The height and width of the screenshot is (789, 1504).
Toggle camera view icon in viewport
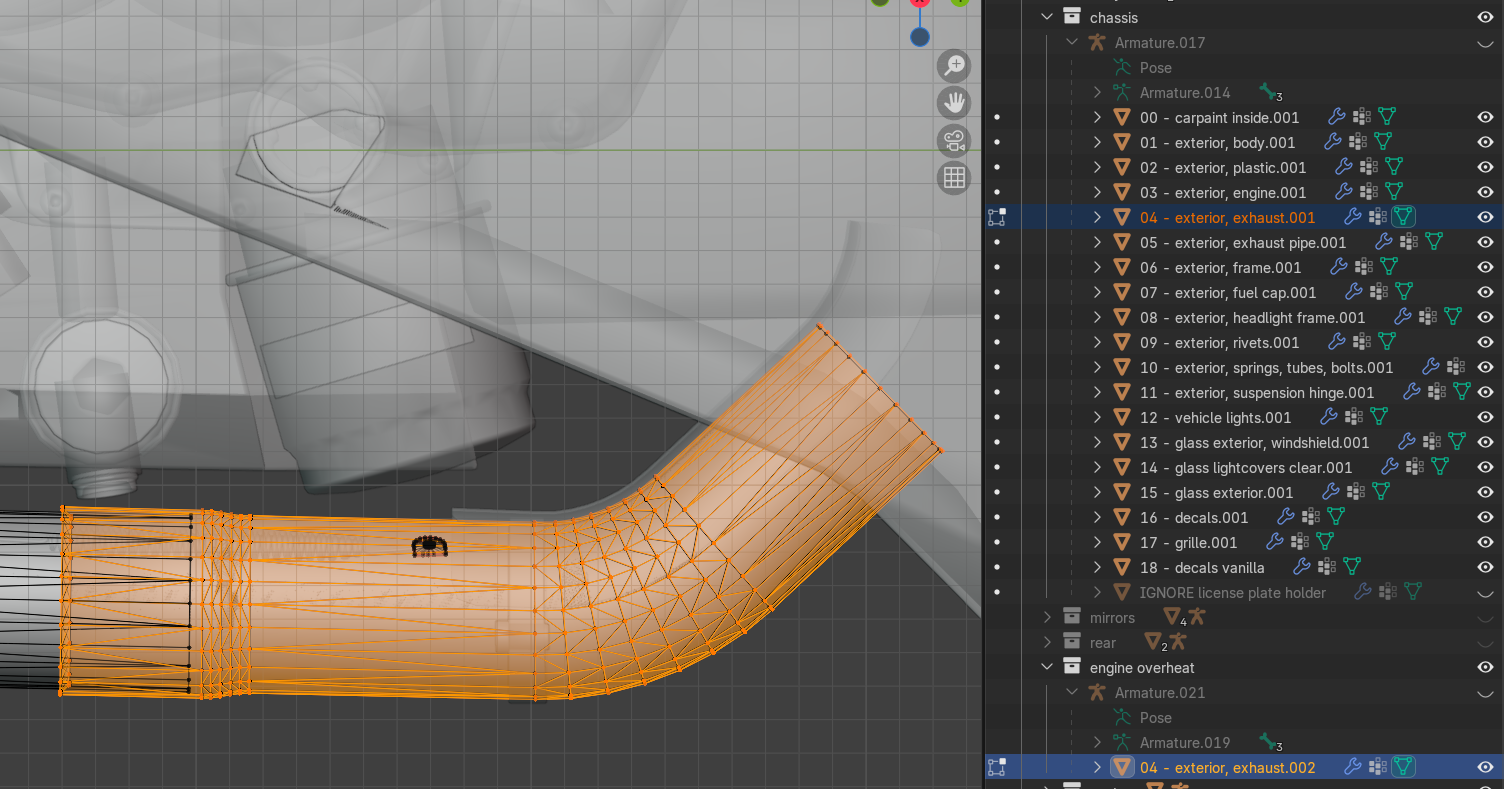tap(954, 140)
